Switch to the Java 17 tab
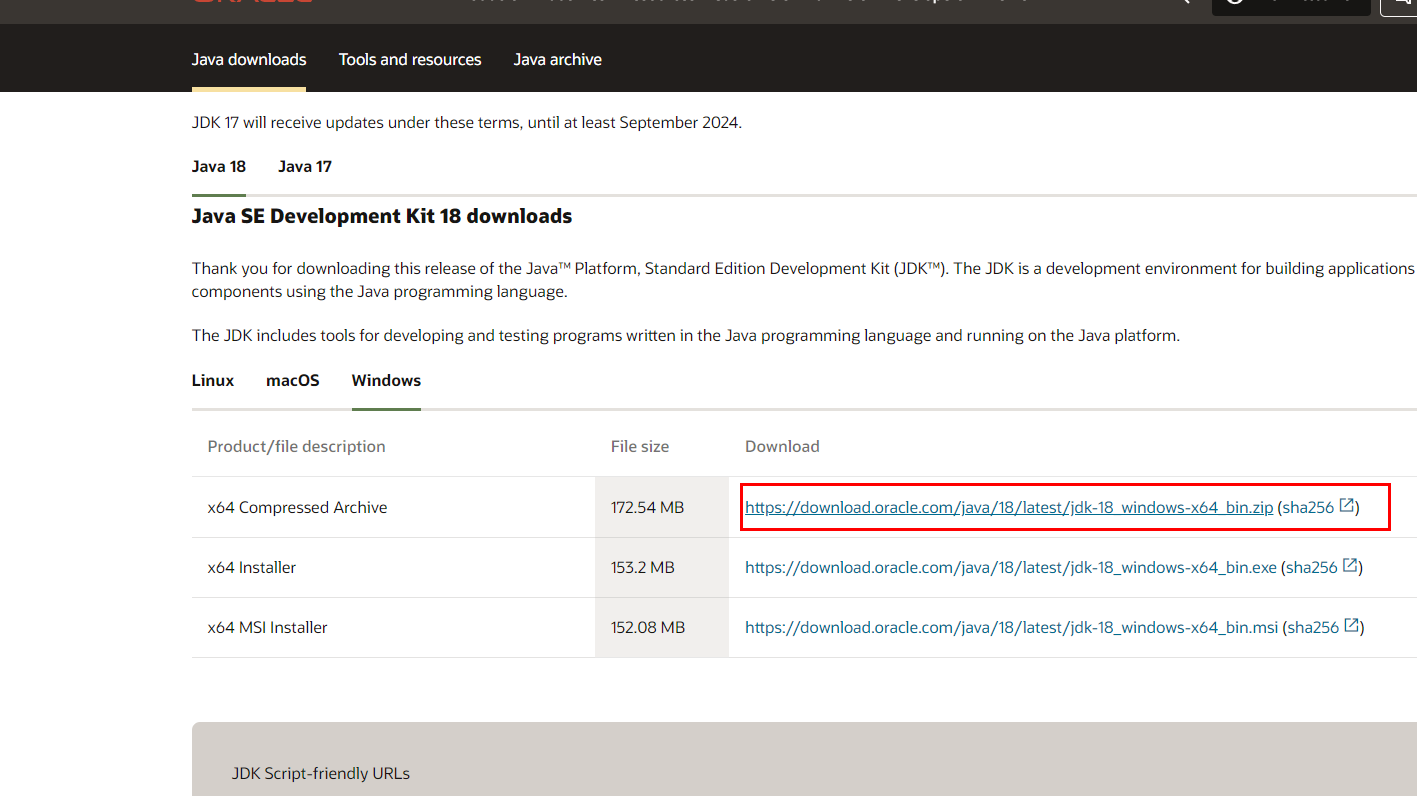 click(x=305, y=166)
